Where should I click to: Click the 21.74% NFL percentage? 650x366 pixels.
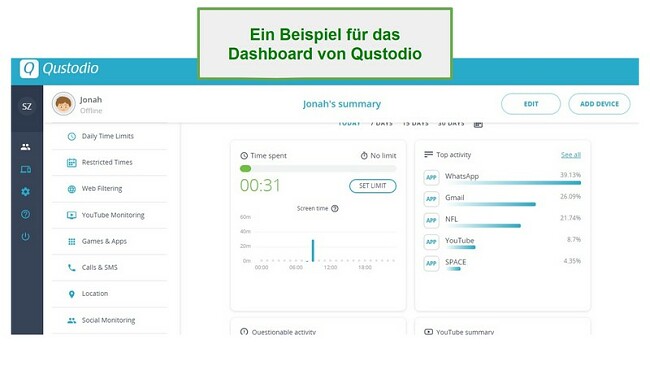570,218
